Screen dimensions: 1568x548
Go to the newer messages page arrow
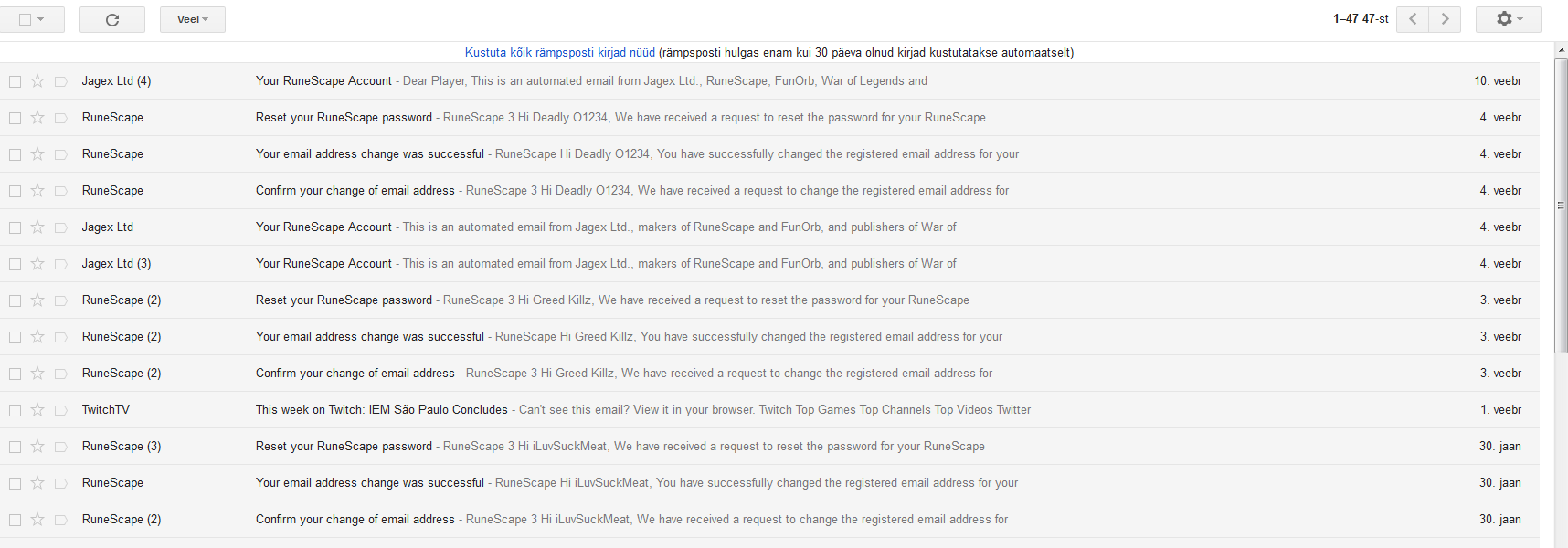tap(1413, 19)
